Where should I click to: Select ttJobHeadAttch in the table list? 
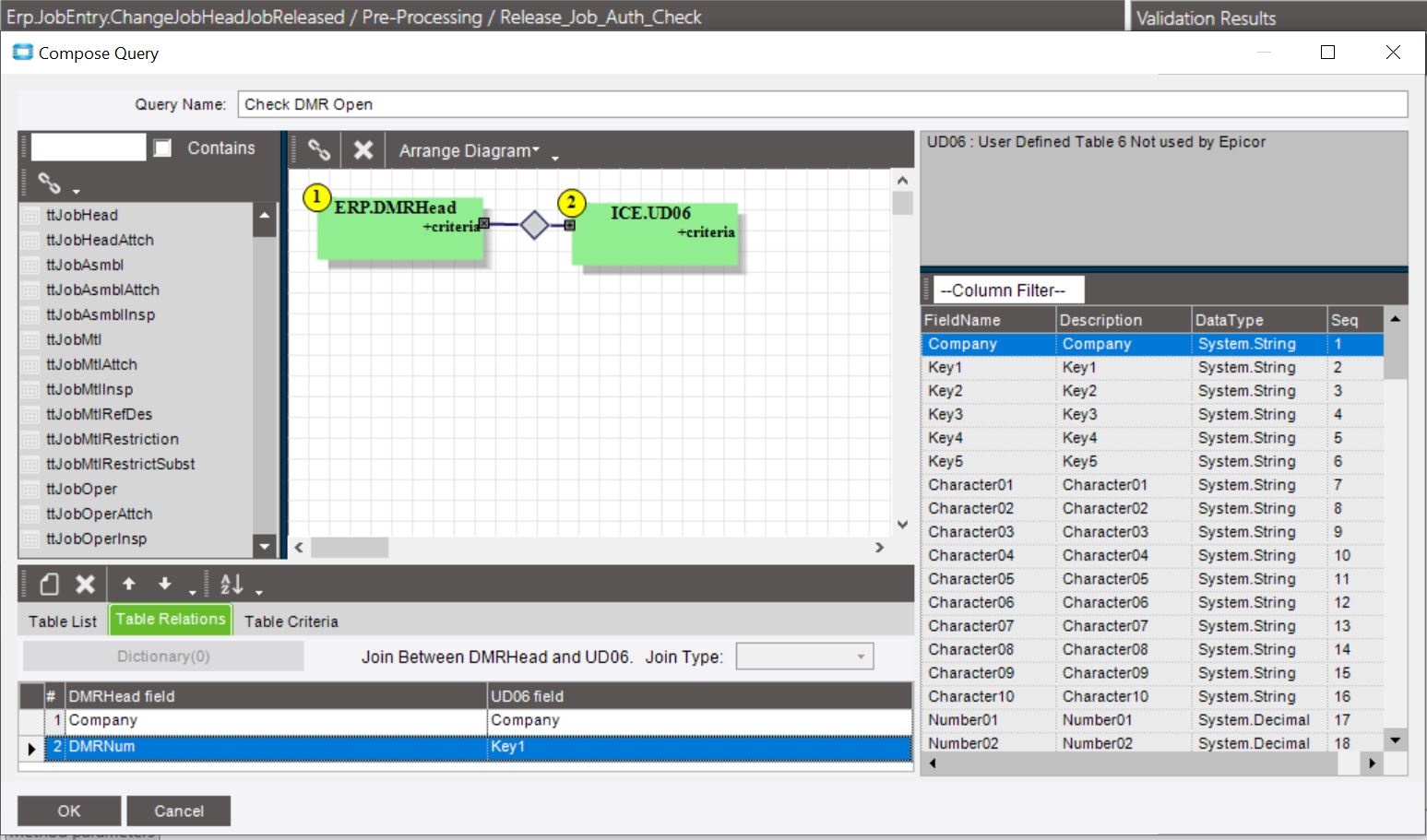[100, 241]
